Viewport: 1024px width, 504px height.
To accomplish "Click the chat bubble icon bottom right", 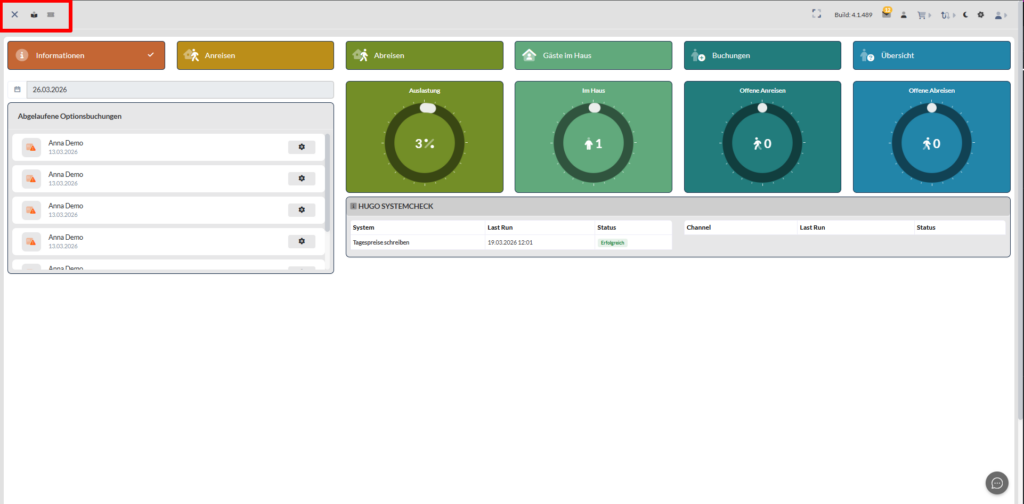I will pos(996,482).
